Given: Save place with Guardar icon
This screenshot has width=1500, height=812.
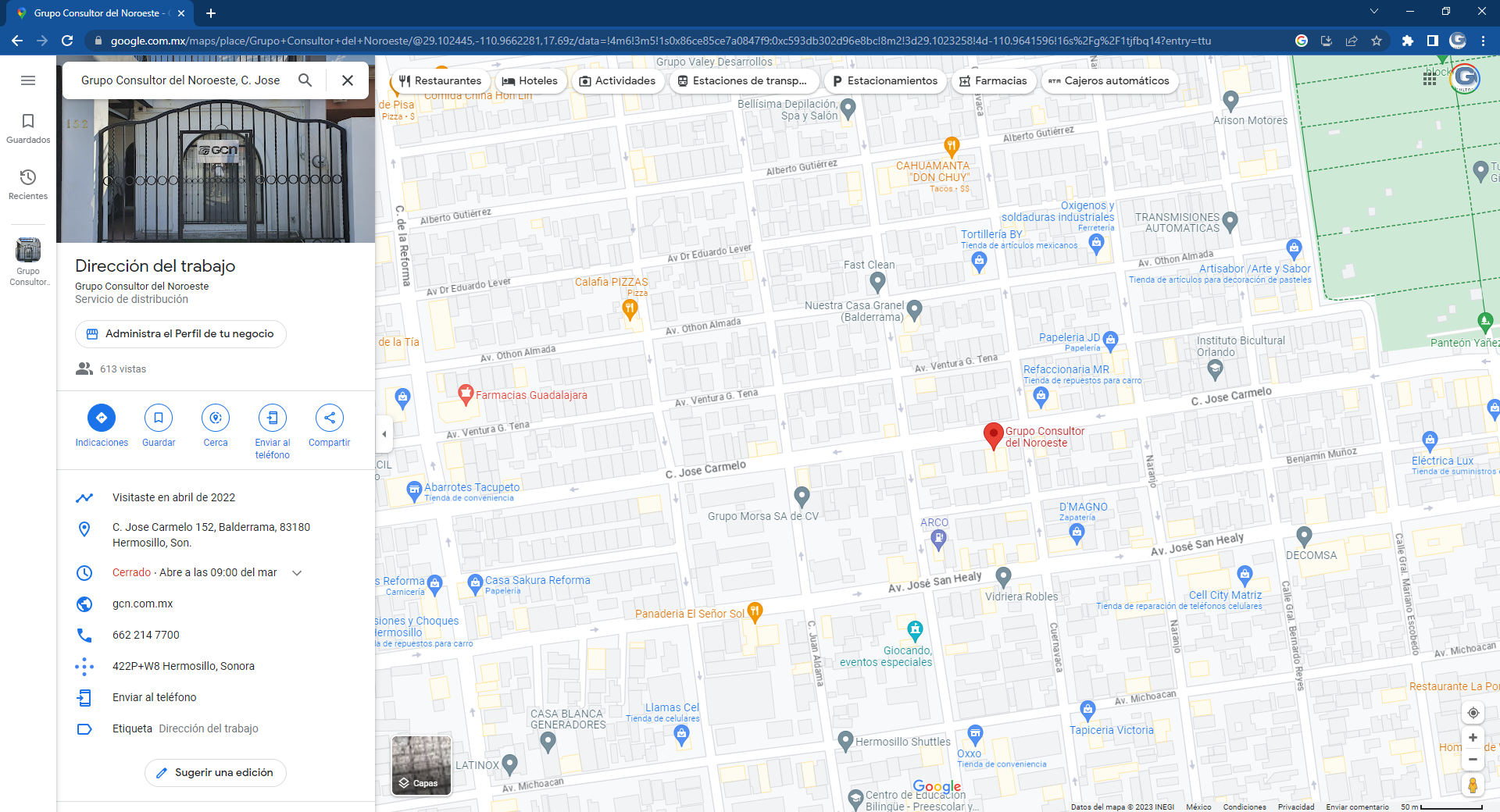Looking at the screenshot, I should 159,418.
